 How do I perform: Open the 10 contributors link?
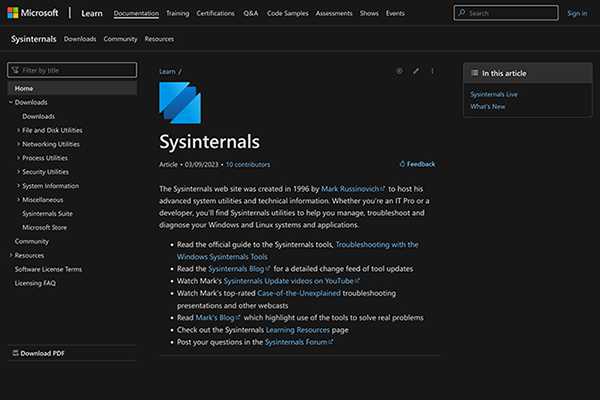[248, 165]
